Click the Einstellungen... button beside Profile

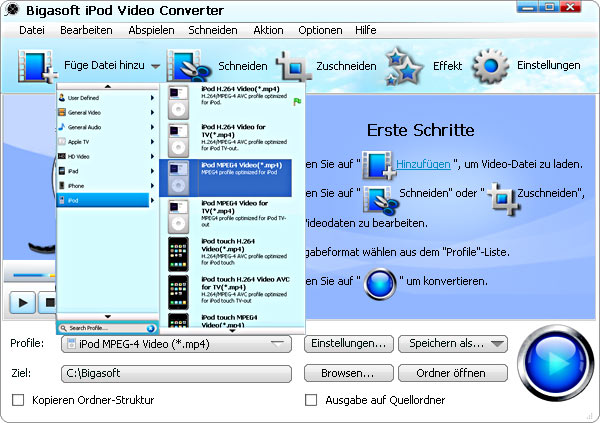tap(349, 343)
